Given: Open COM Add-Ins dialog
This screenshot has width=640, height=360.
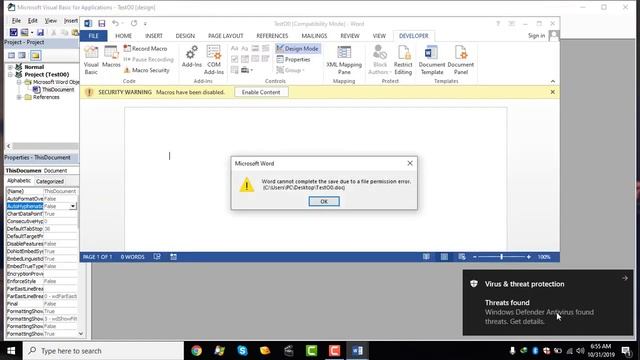Looking at the screenshot, I should tap(213, 60).
